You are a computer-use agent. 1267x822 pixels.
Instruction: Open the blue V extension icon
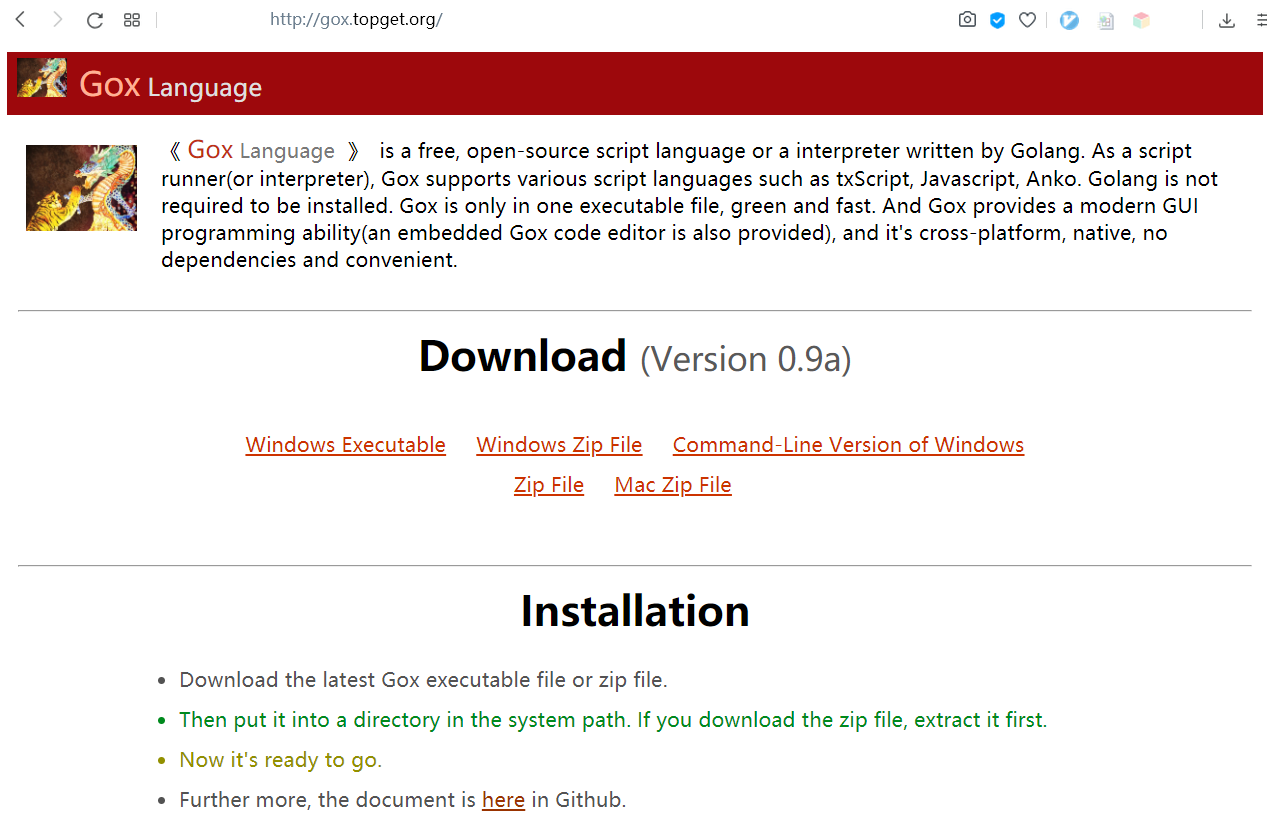tap(1069, 20)
